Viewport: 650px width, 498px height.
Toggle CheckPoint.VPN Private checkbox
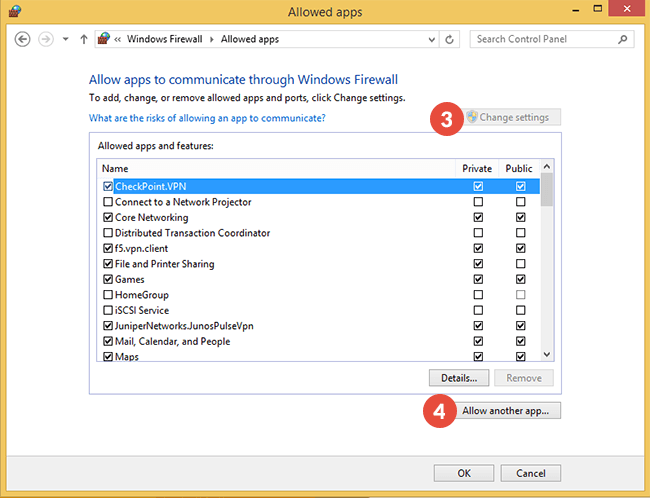click(478, 186)
